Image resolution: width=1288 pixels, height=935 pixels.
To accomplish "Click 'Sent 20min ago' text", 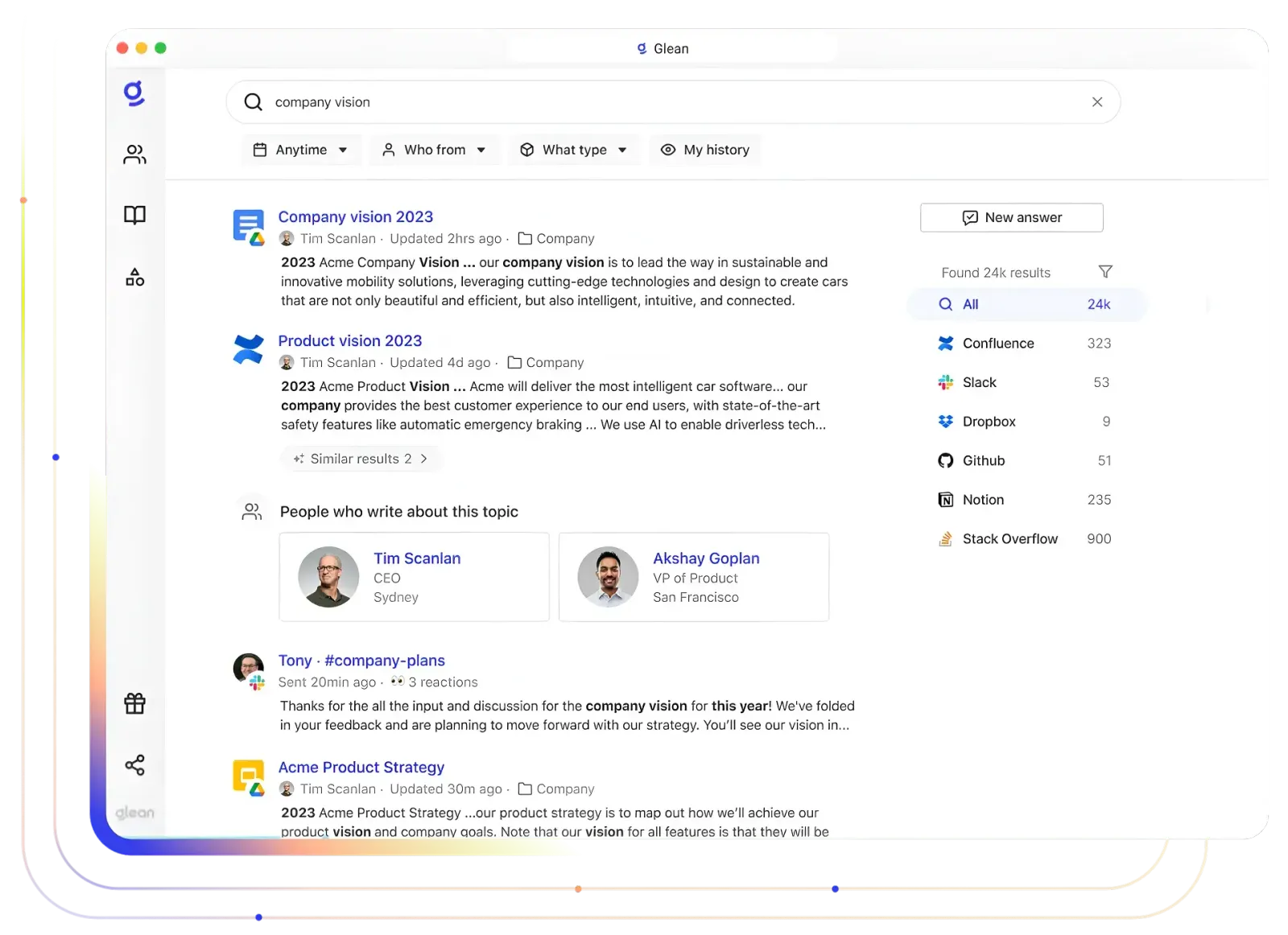I will 327,682.
